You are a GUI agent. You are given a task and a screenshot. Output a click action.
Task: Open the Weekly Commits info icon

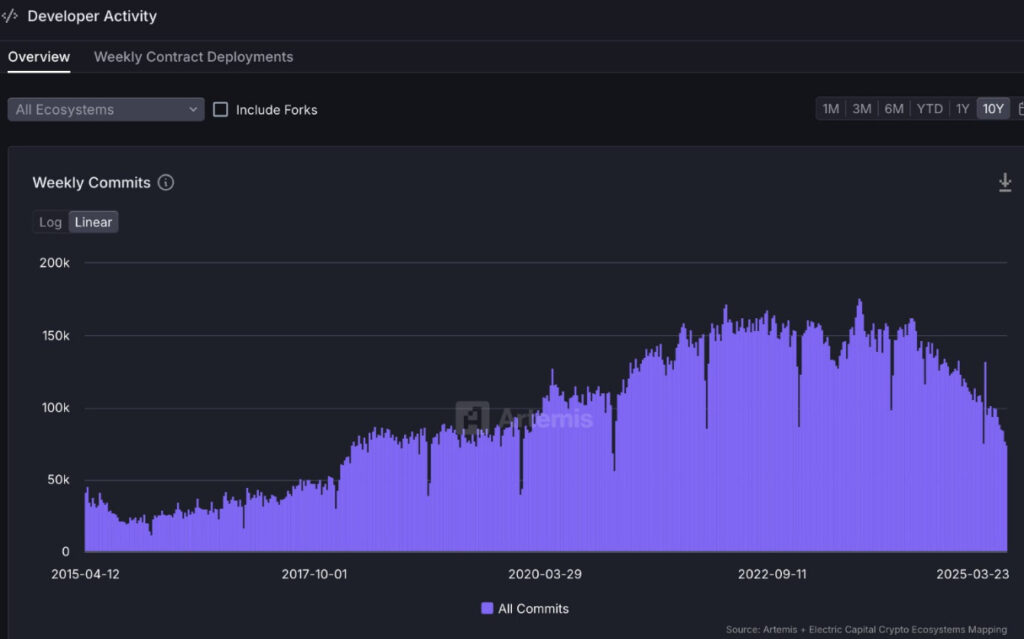[x=166, y=182]
